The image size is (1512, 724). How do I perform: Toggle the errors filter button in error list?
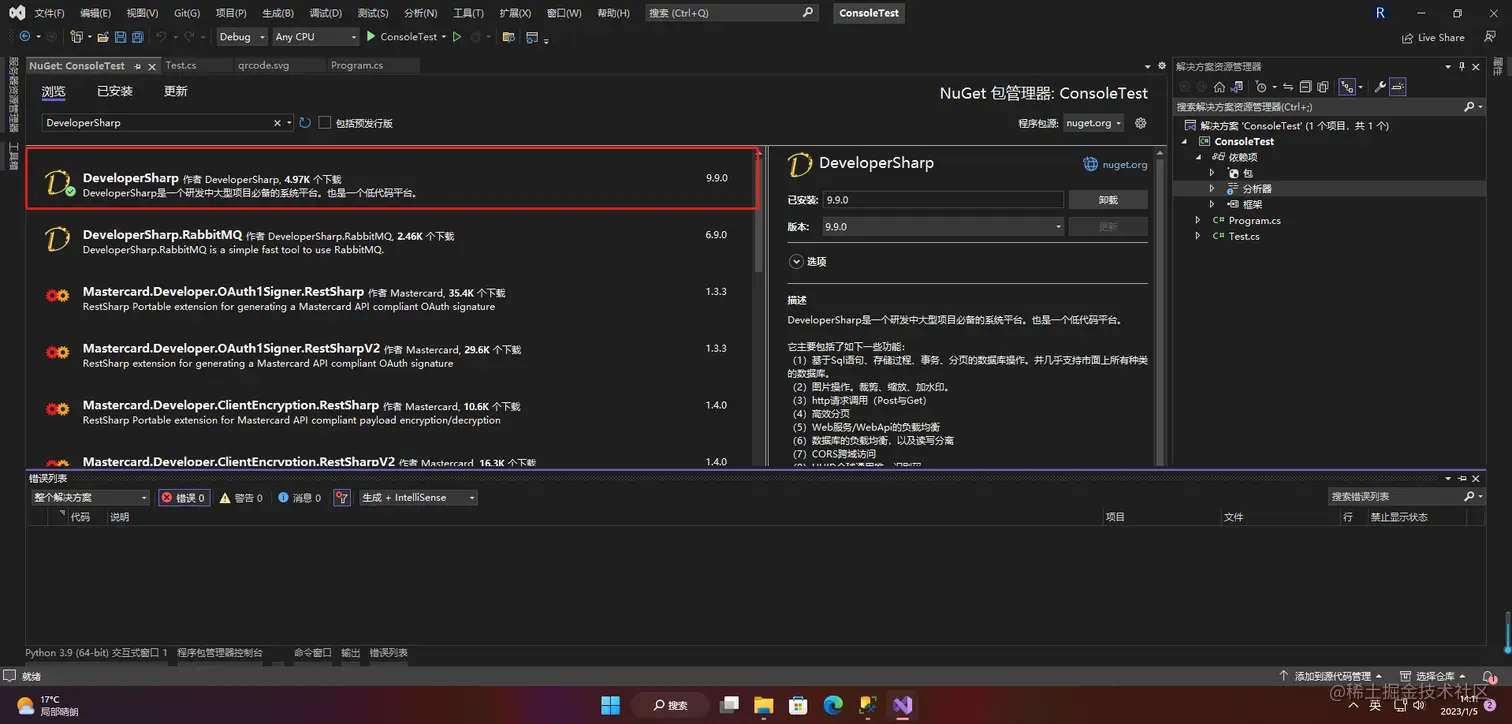[184, 497]
